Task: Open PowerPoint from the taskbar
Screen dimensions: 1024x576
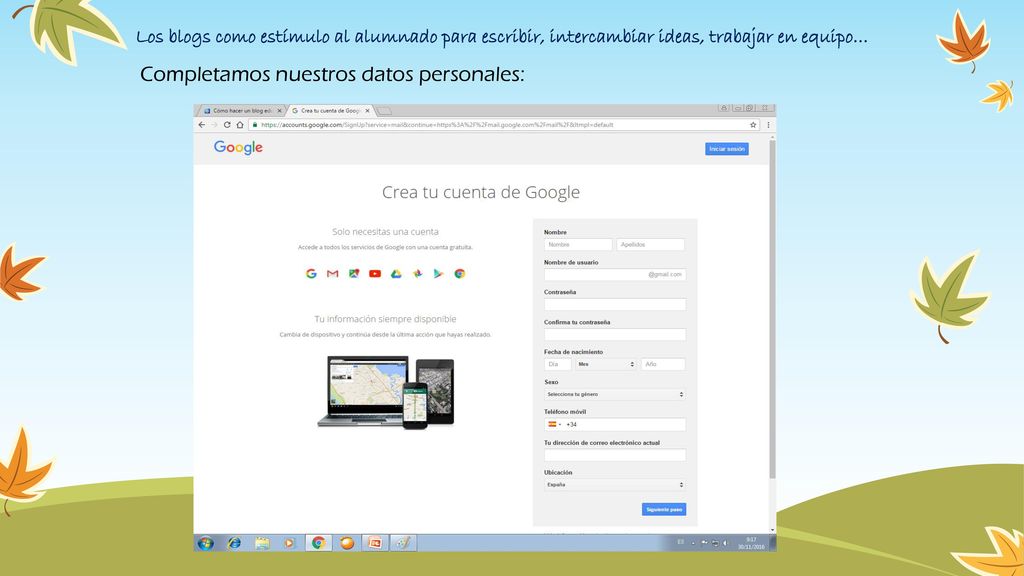Action: (375, 543)
